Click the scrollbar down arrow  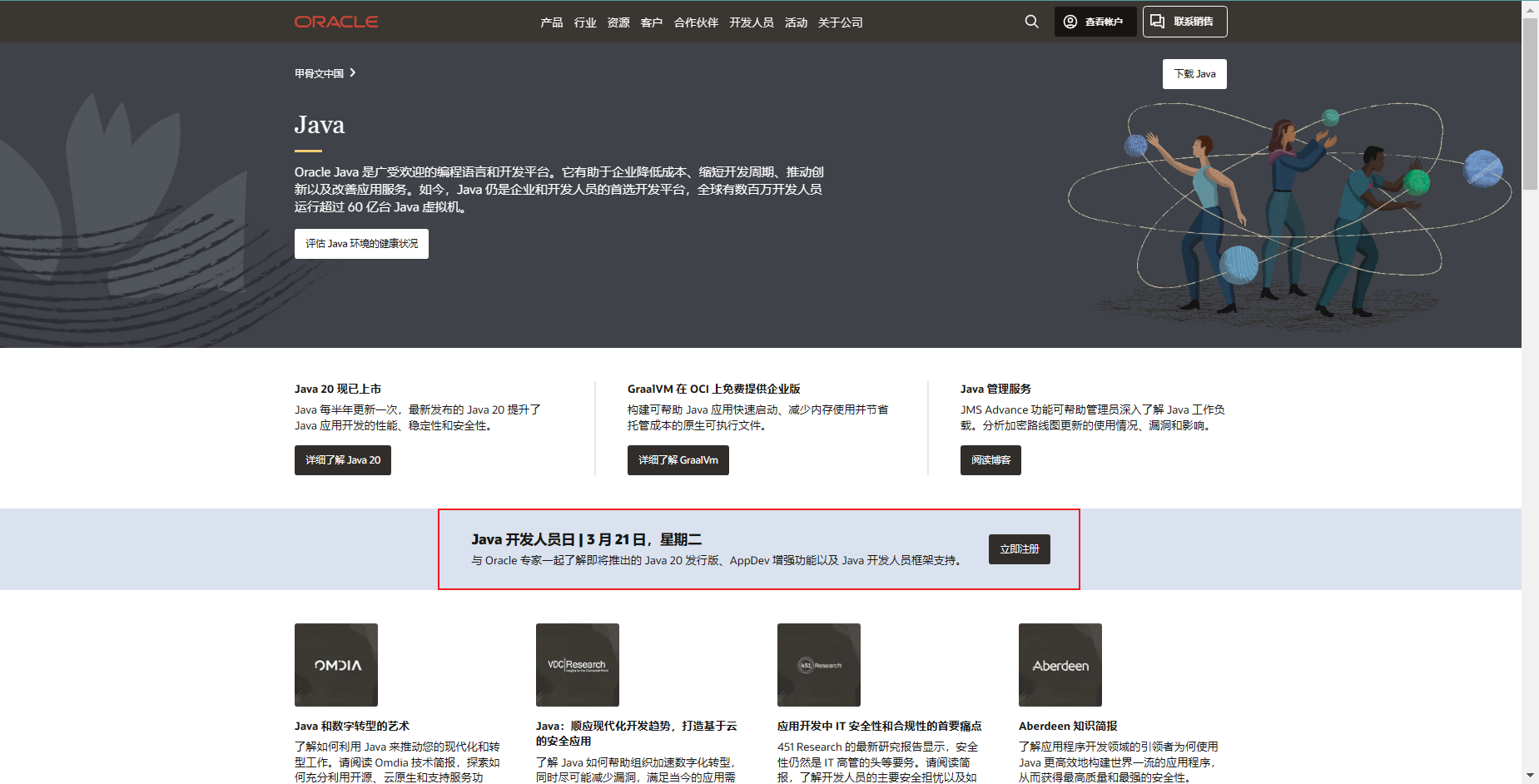tap(1530, 776)
